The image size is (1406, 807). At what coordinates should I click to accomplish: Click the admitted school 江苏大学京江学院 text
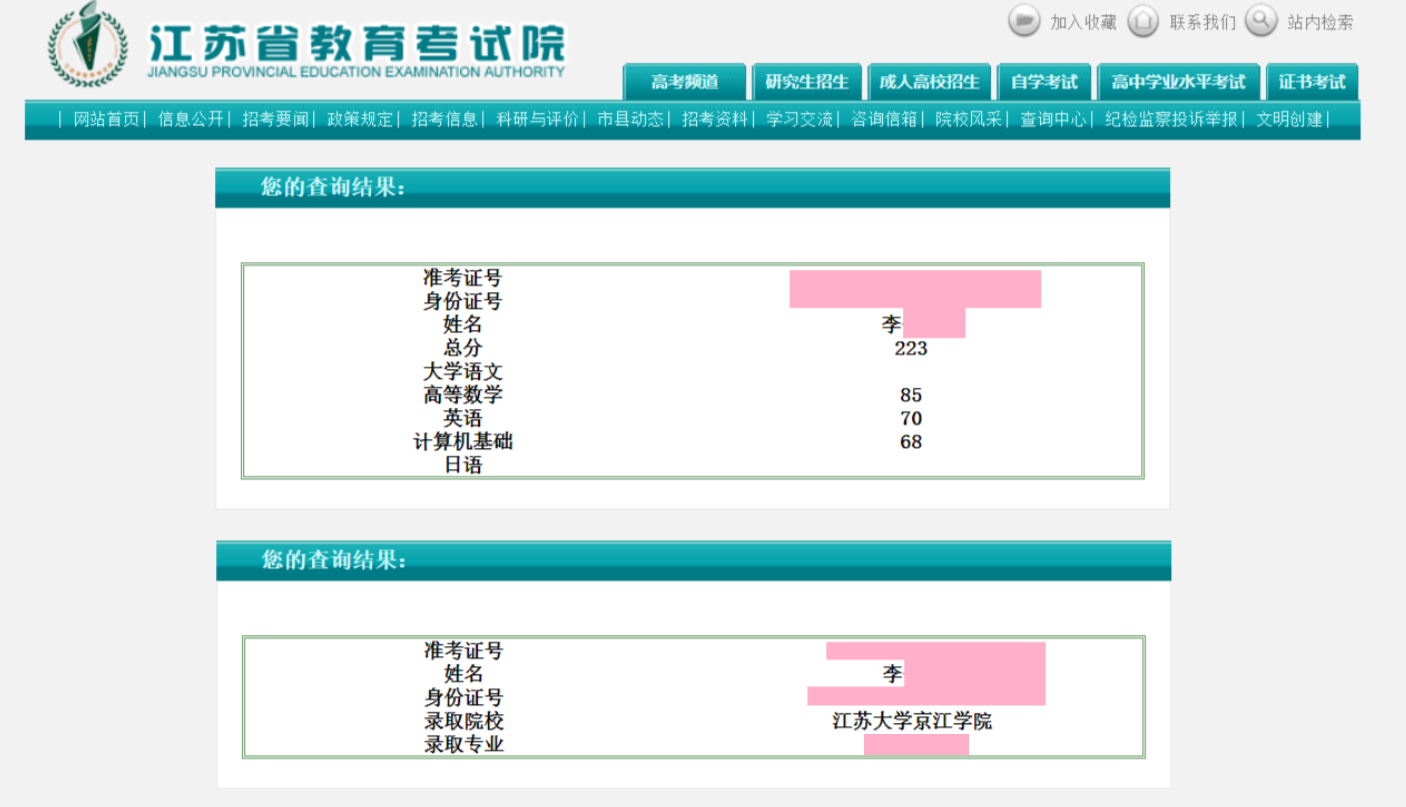tap(912, 721)
